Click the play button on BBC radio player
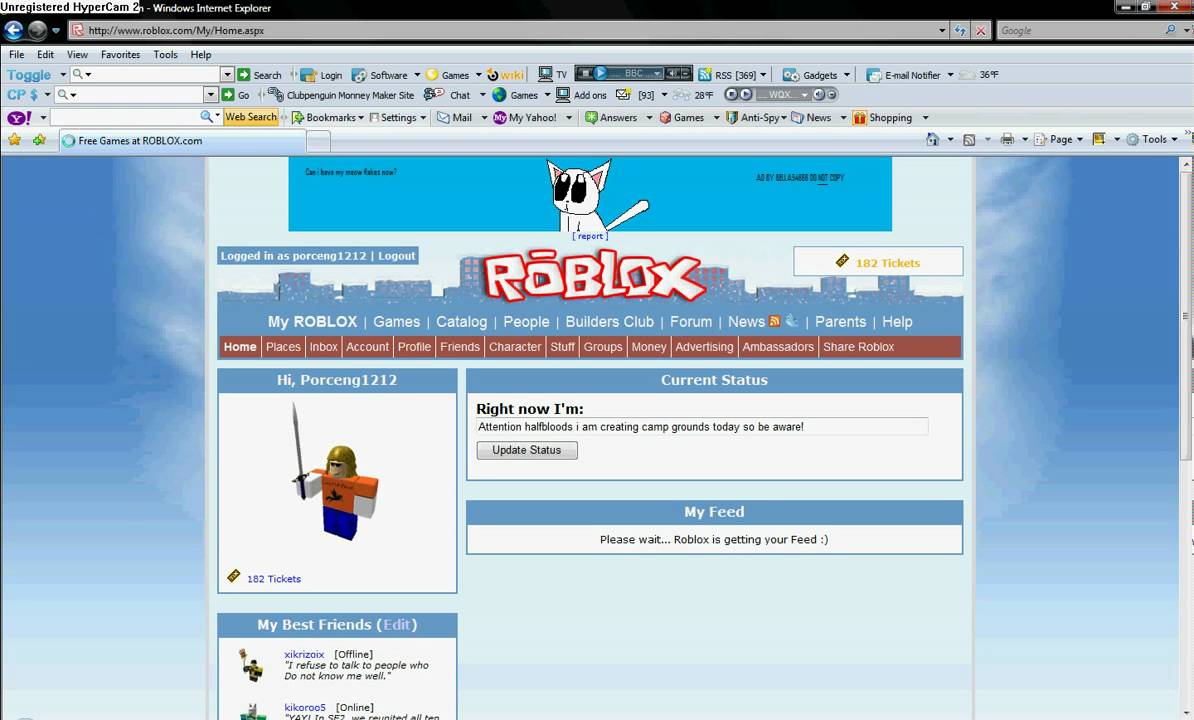This screenshot has height=720, width=1194. (600, 73)
